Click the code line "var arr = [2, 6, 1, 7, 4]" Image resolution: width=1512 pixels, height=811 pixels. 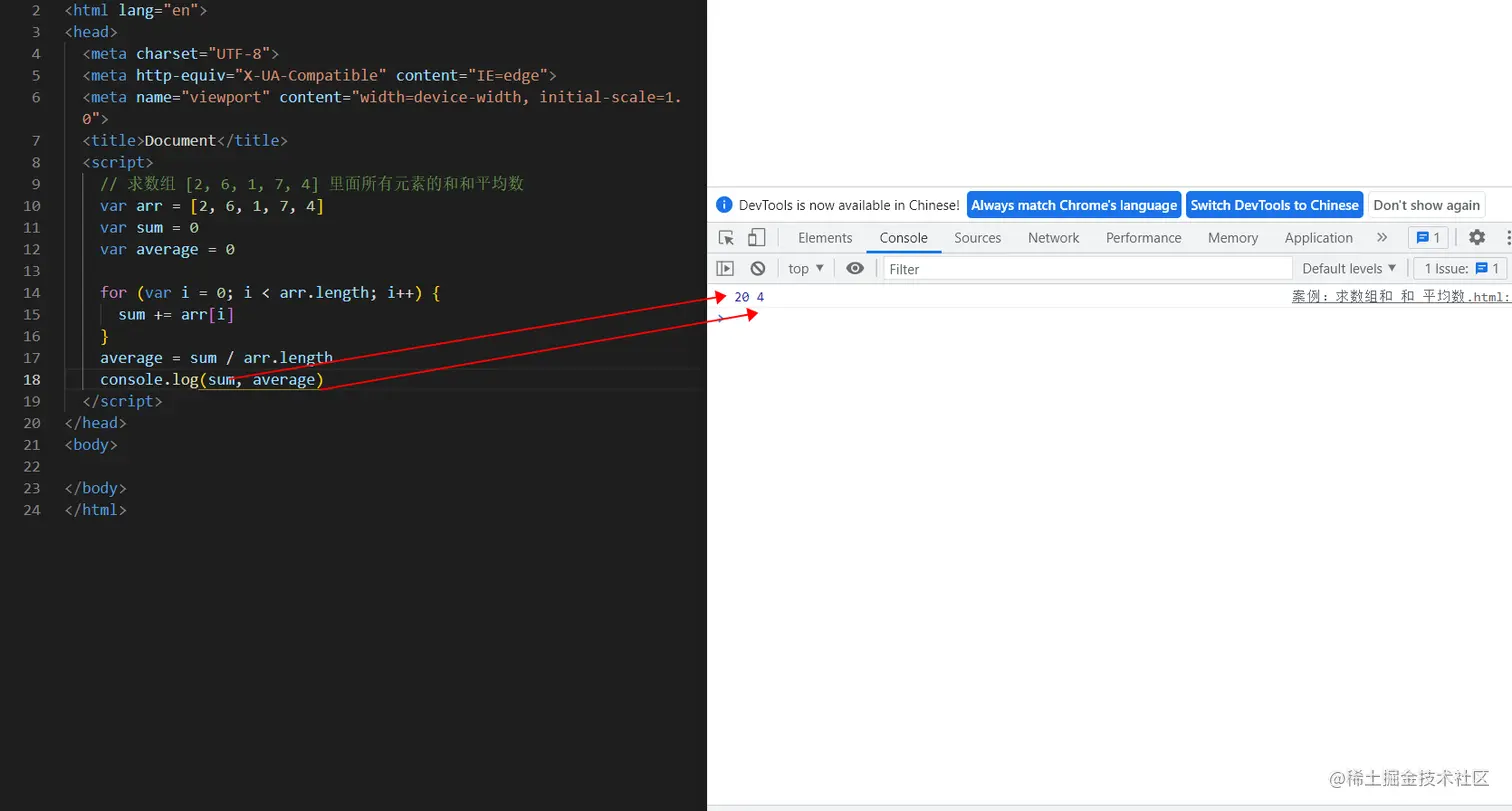212,206
